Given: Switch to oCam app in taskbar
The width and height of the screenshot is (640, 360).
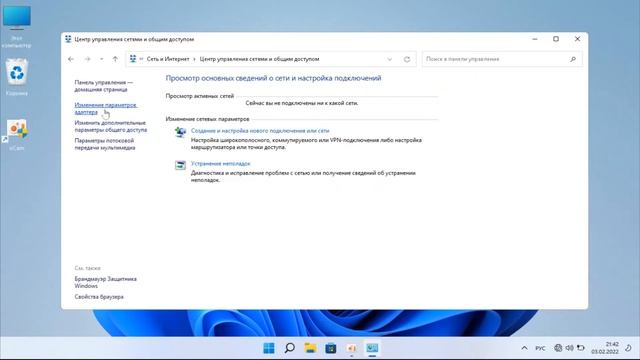Looking at the screenshot, I should tap(351, 348).
